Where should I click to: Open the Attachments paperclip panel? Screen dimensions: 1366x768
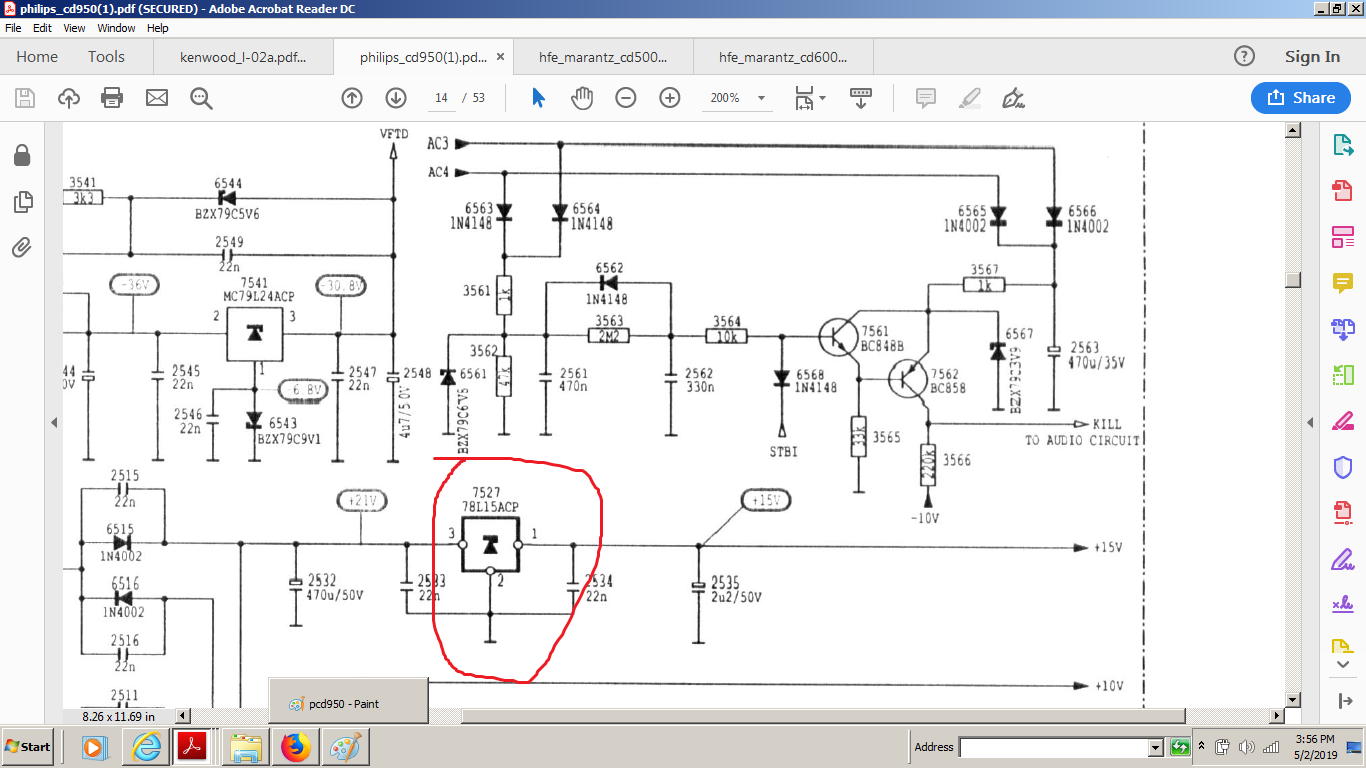[x=22, y=247]
